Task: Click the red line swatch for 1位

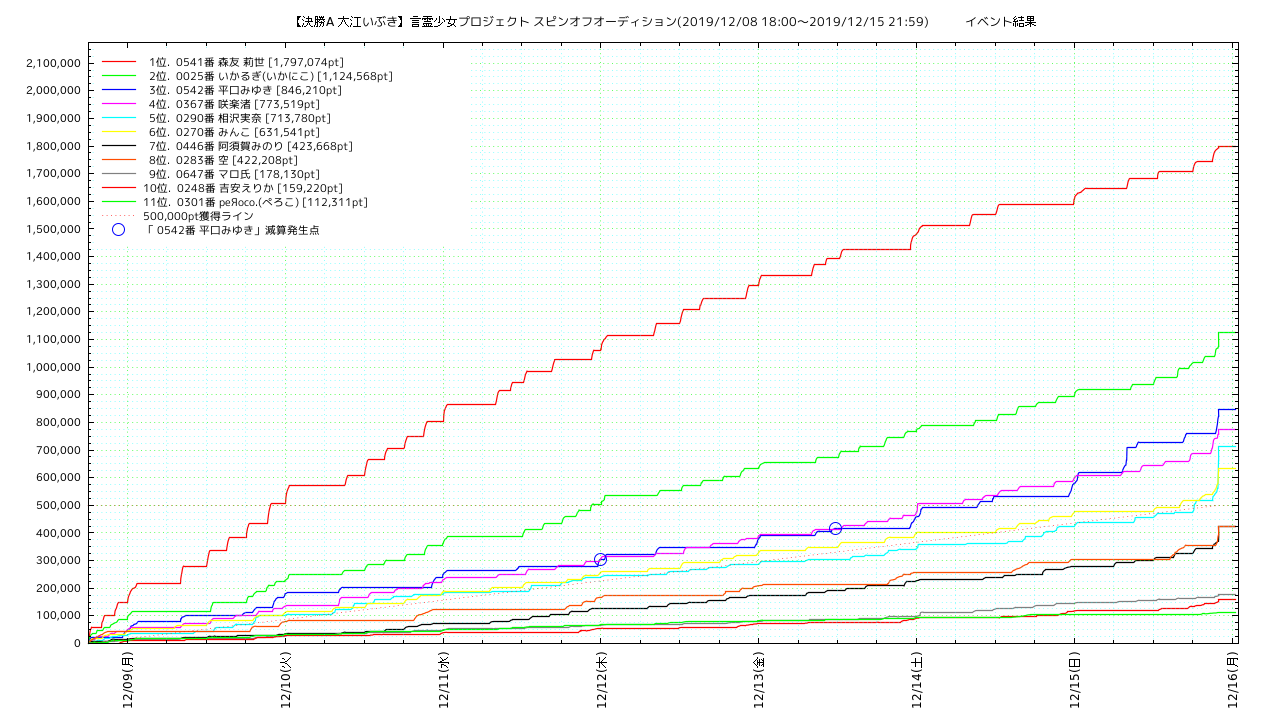Action: click(x=119, y=62)
